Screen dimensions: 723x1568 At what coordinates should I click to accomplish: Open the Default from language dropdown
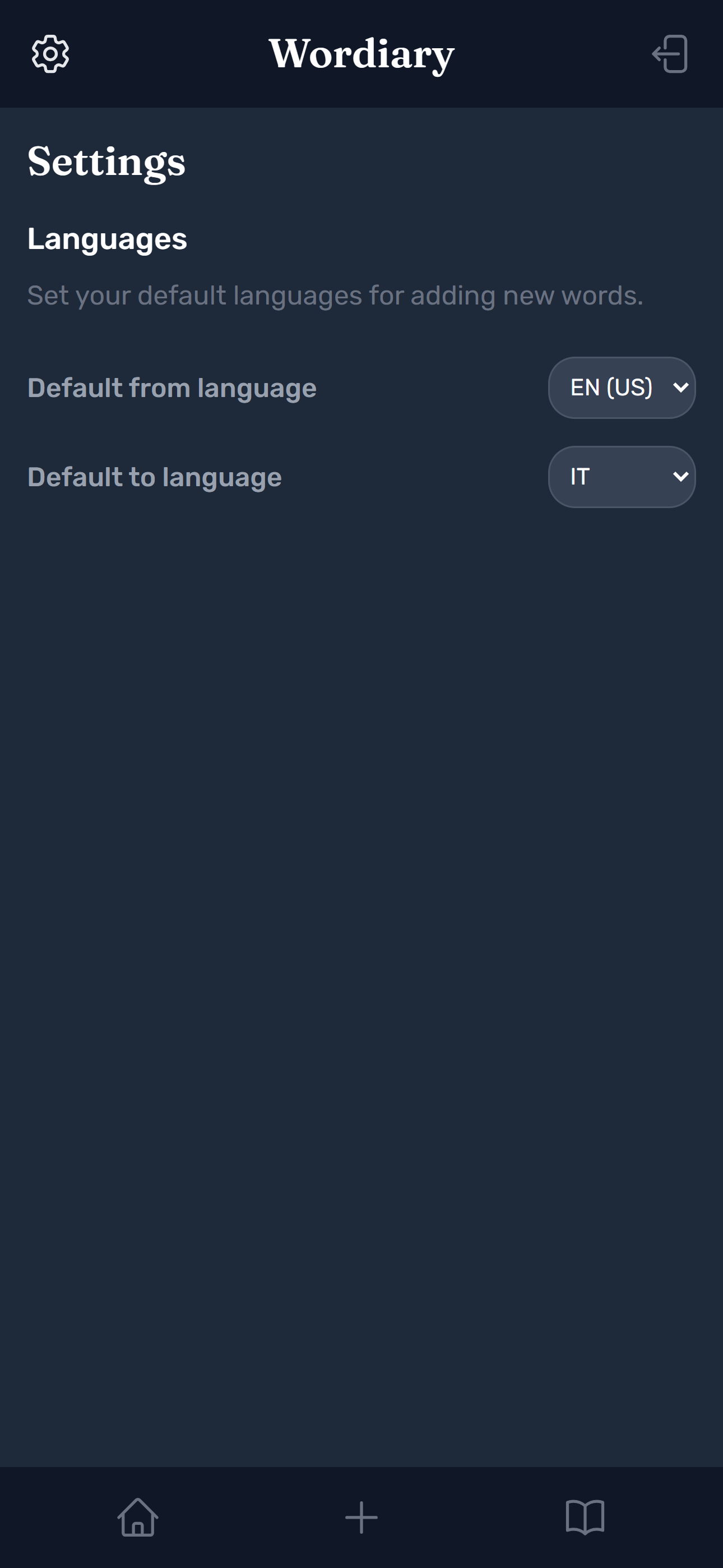(x=622, y=388)
